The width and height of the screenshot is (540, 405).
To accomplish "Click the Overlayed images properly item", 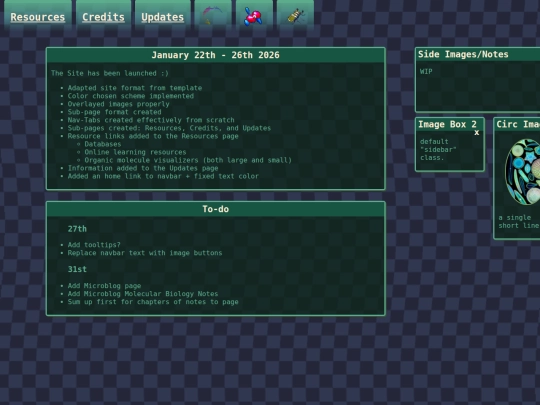I will click(x=118, y=104).
